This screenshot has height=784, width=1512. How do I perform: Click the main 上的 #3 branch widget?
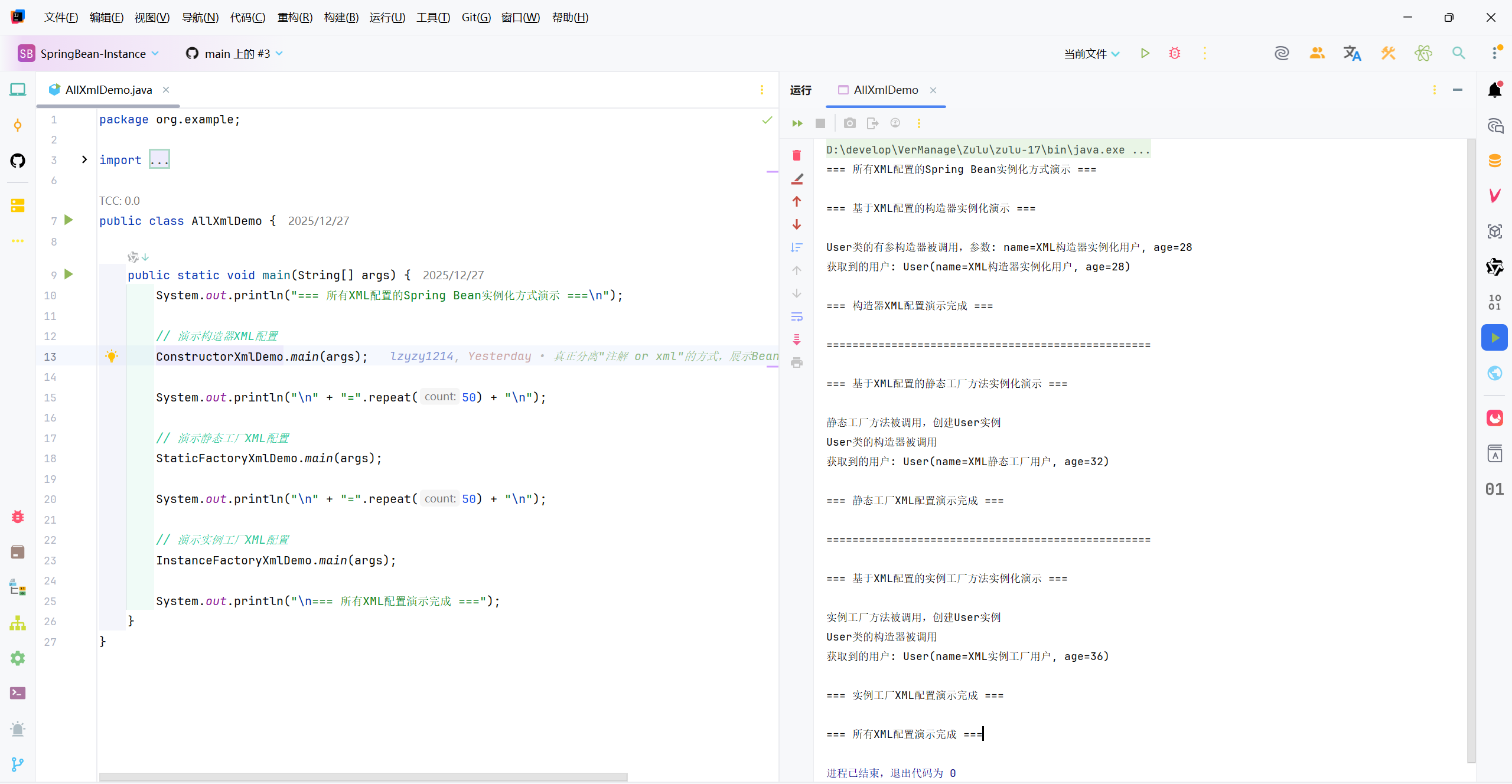235,54
